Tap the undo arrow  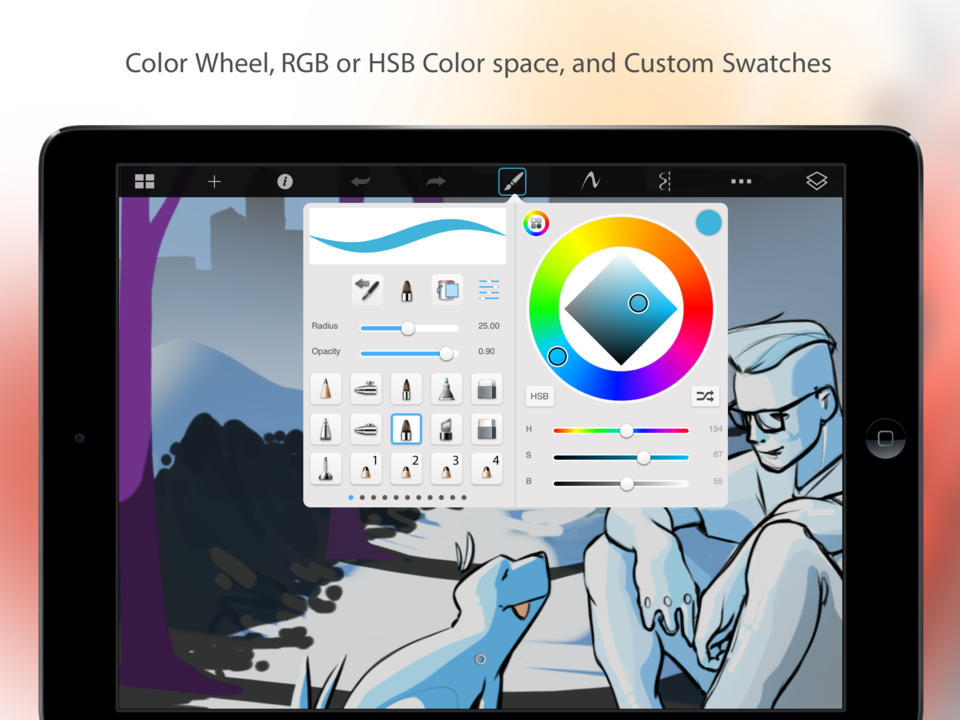361,181
